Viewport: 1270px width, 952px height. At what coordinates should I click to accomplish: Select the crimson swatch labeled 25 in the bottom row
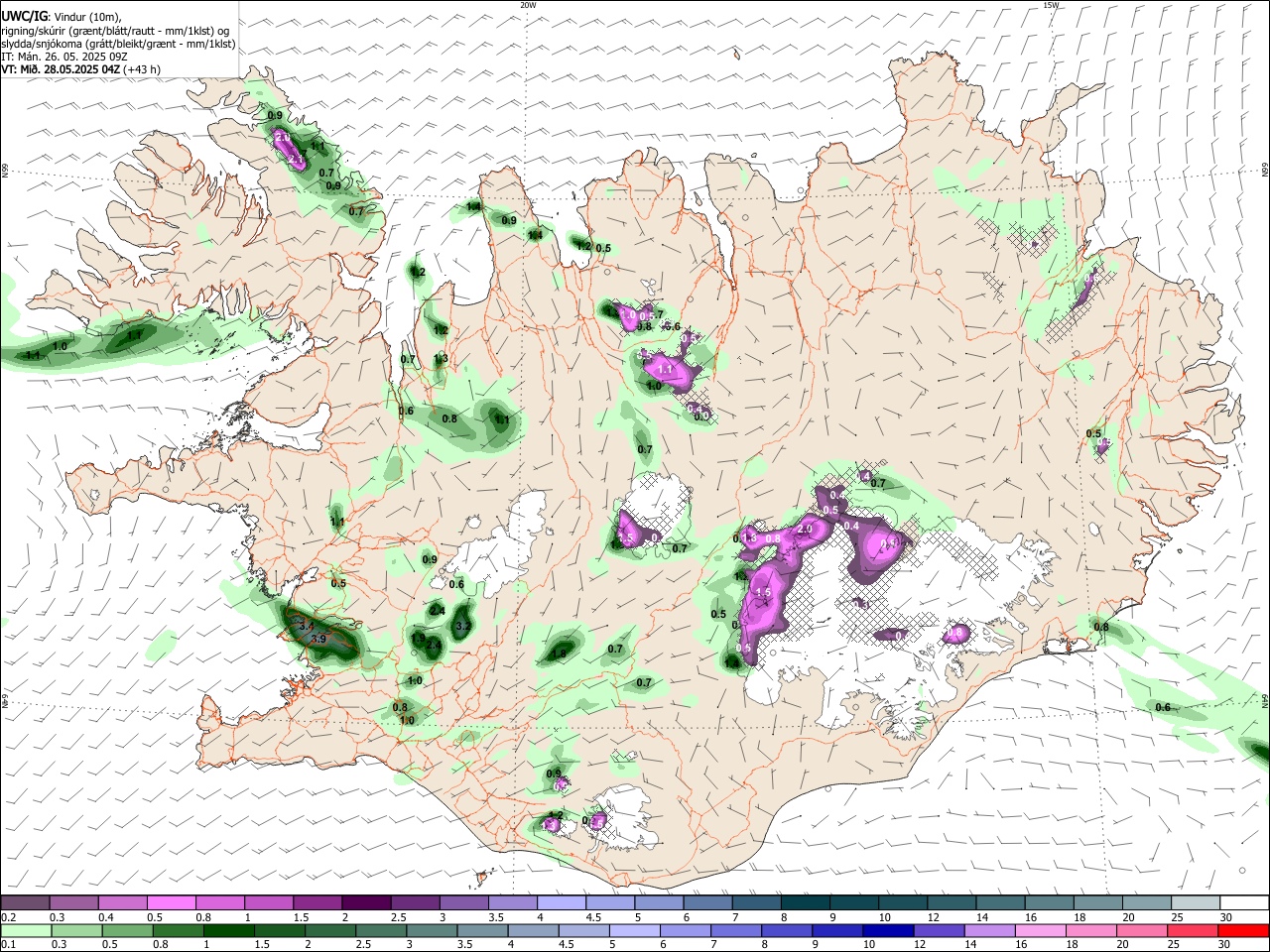[1193, 930]
